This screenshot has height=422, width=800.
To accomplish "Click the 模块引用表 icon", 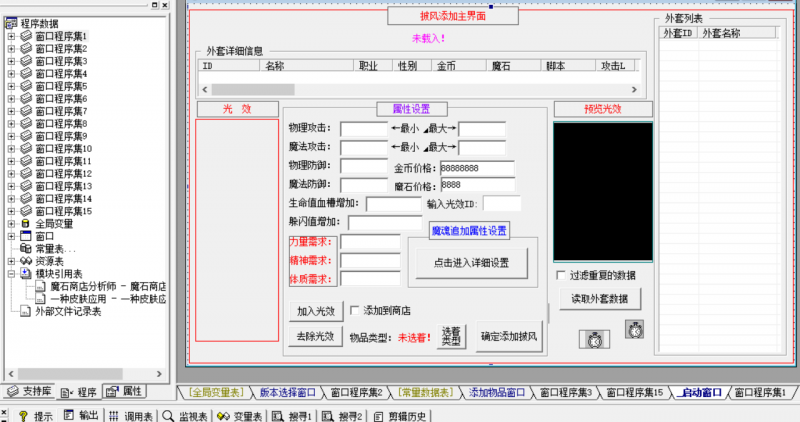I will tap(26, 274).
